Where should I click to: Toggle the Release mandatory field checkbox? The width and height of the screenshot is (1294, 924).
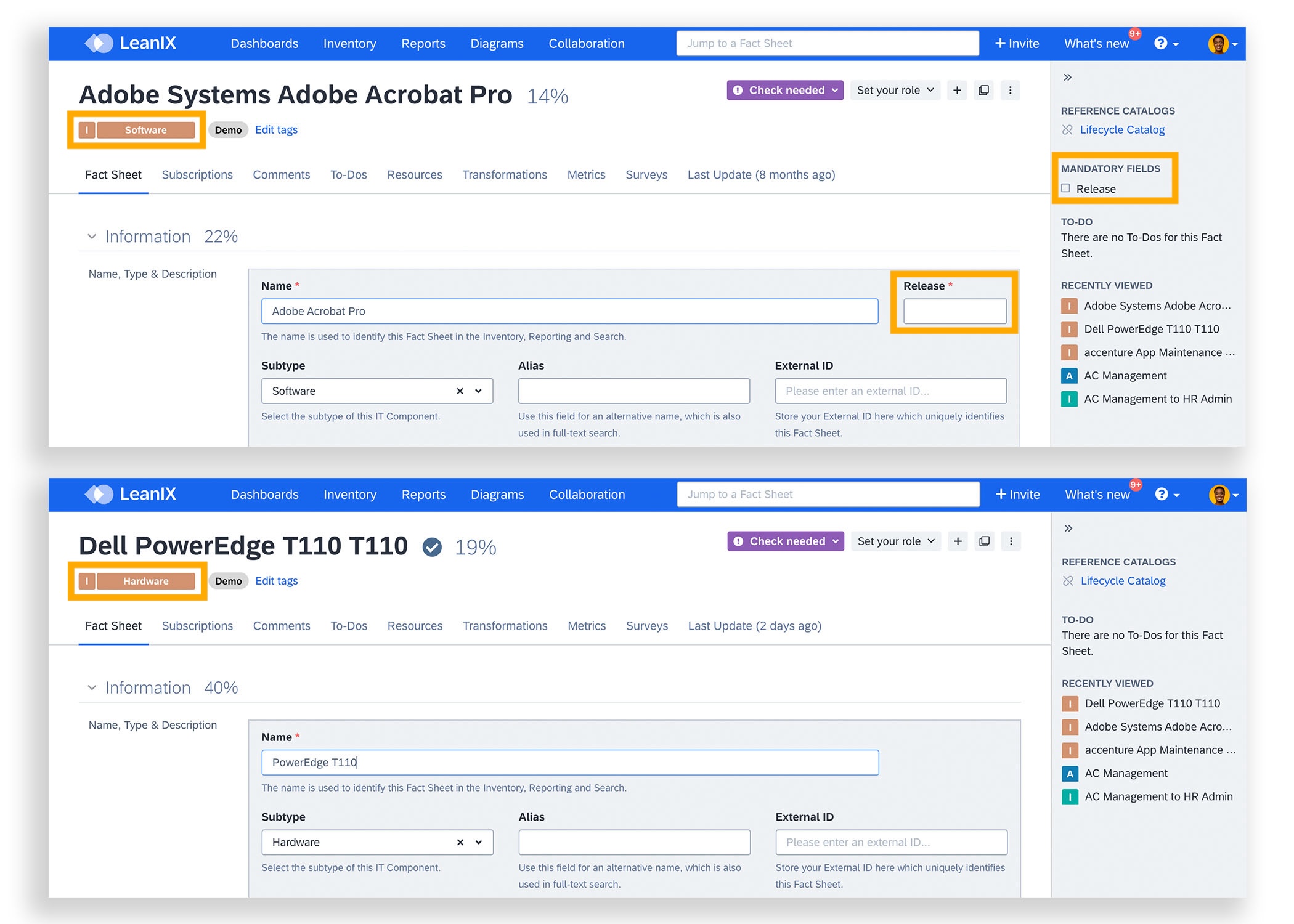pos(1065,188)
